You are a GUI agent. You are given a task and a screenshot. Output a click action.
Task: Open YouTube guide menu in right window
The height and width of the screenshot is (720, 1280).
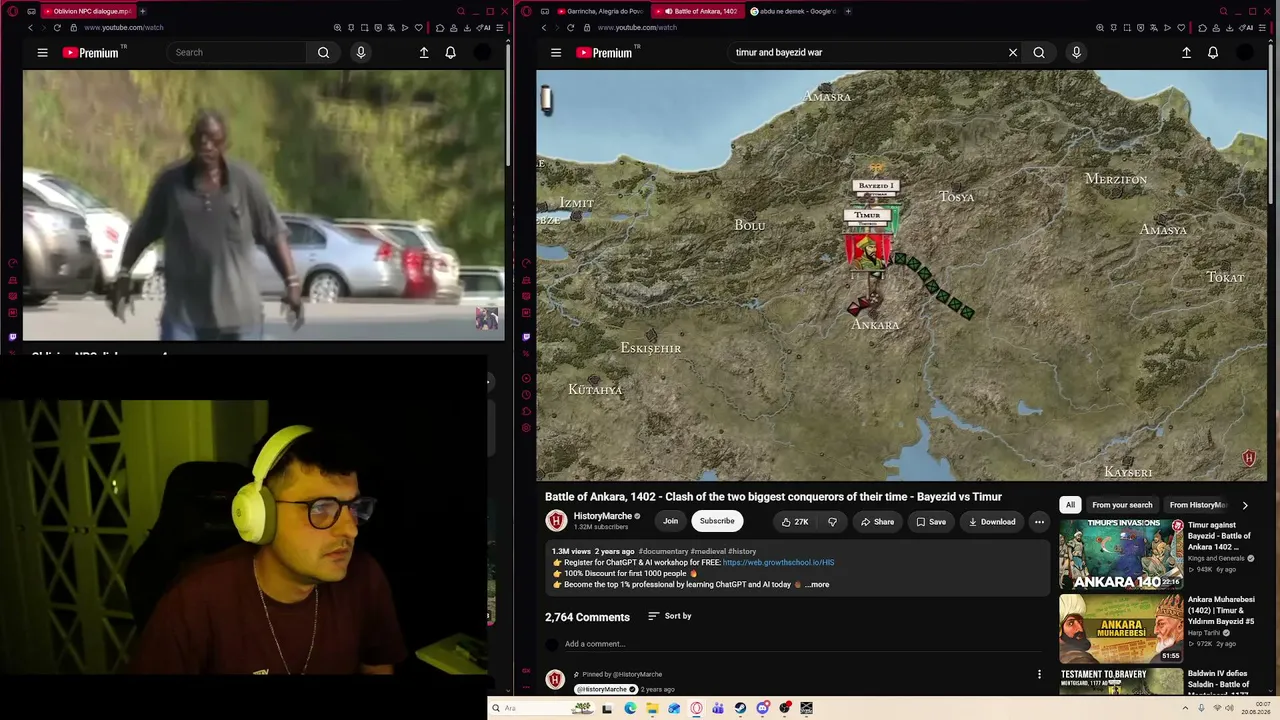pyautogui.click(x=556, y=53)
